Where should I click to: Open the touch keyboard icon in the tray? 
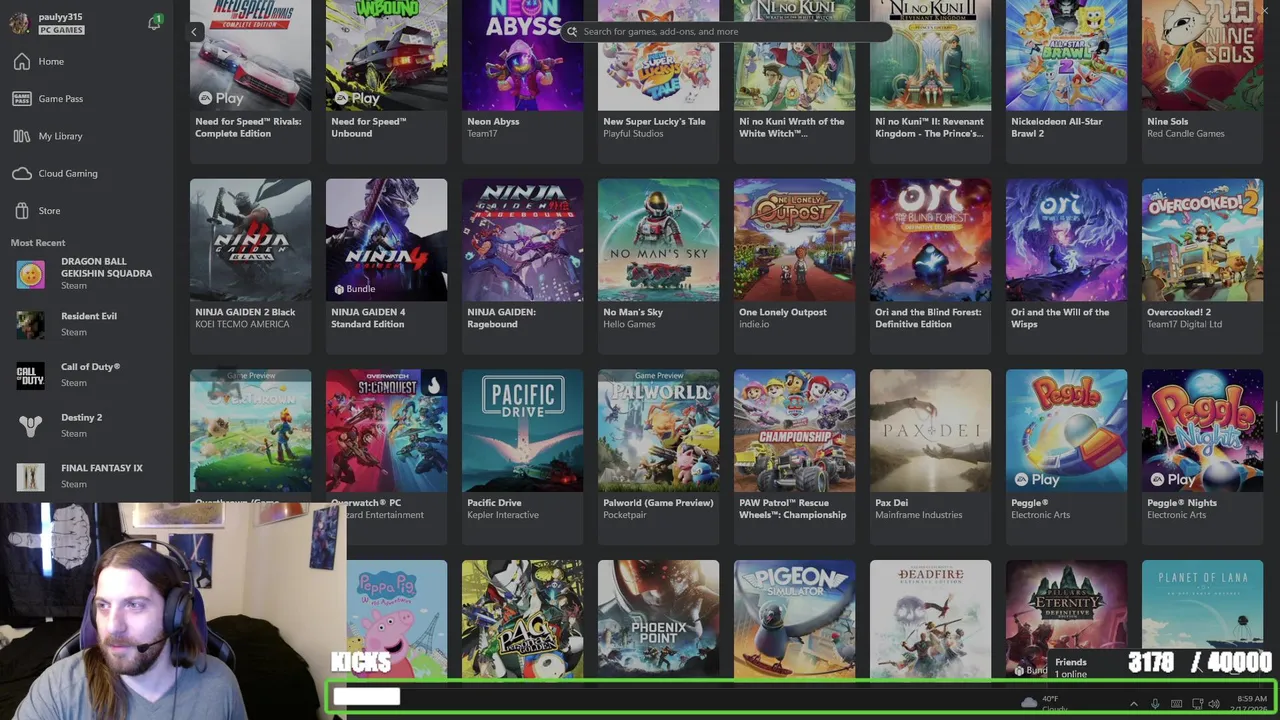pyautogui.click(x=1176, y=704)
